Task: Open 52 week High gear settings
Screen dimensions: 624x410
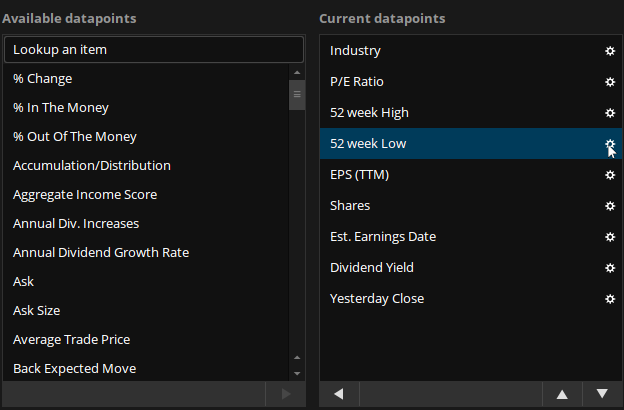Action: (x=610, y=113)
